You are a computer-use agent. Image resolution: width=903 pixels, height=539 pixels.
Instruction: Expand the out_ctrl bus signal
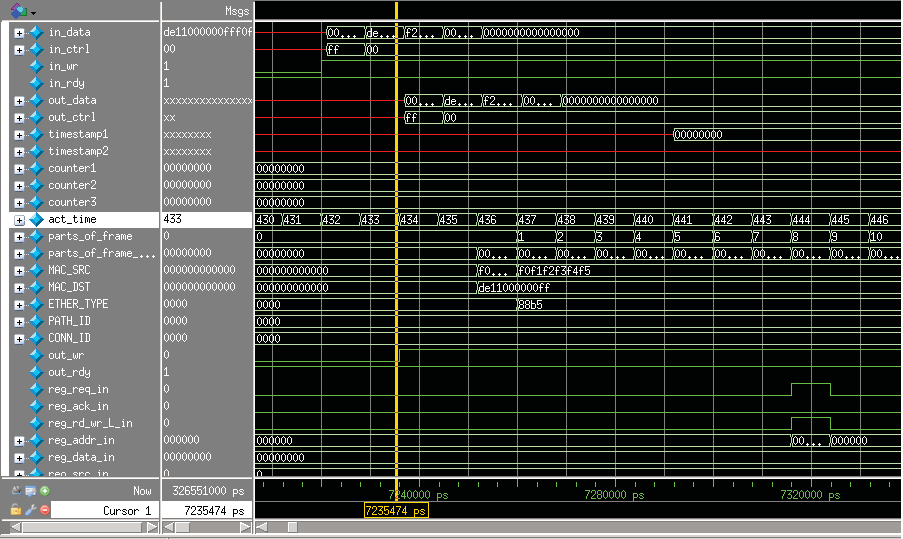[19, 118]
